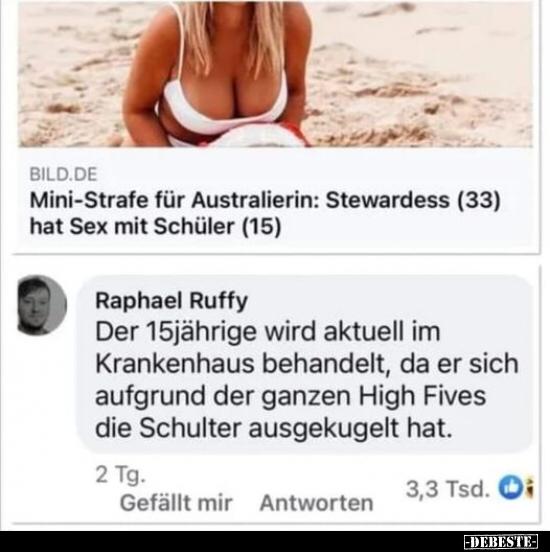Viewport: 550px width, 552px height.
Task: Open Raphael Ruffy's profile picture
Action: pyautogui.click(x=42, y=305)
